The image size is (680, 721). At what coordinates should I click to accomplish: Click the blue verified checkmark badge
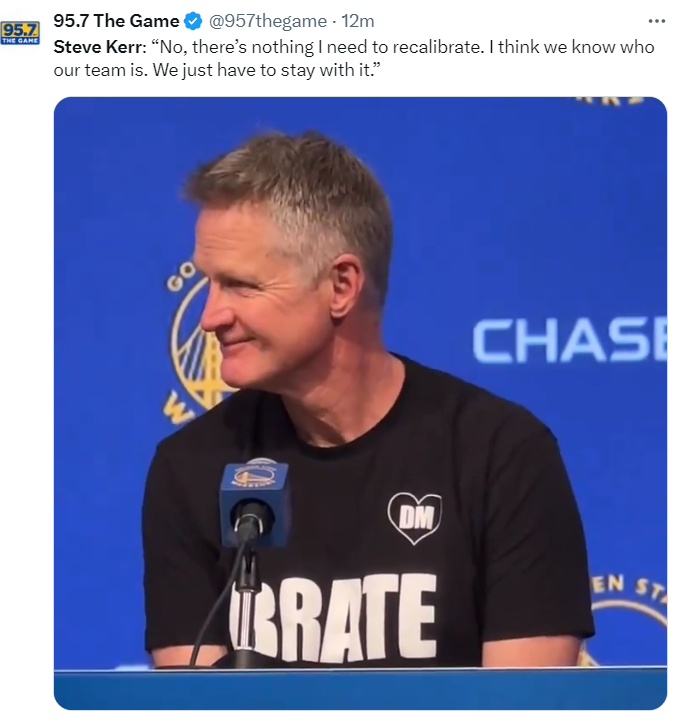193,21
